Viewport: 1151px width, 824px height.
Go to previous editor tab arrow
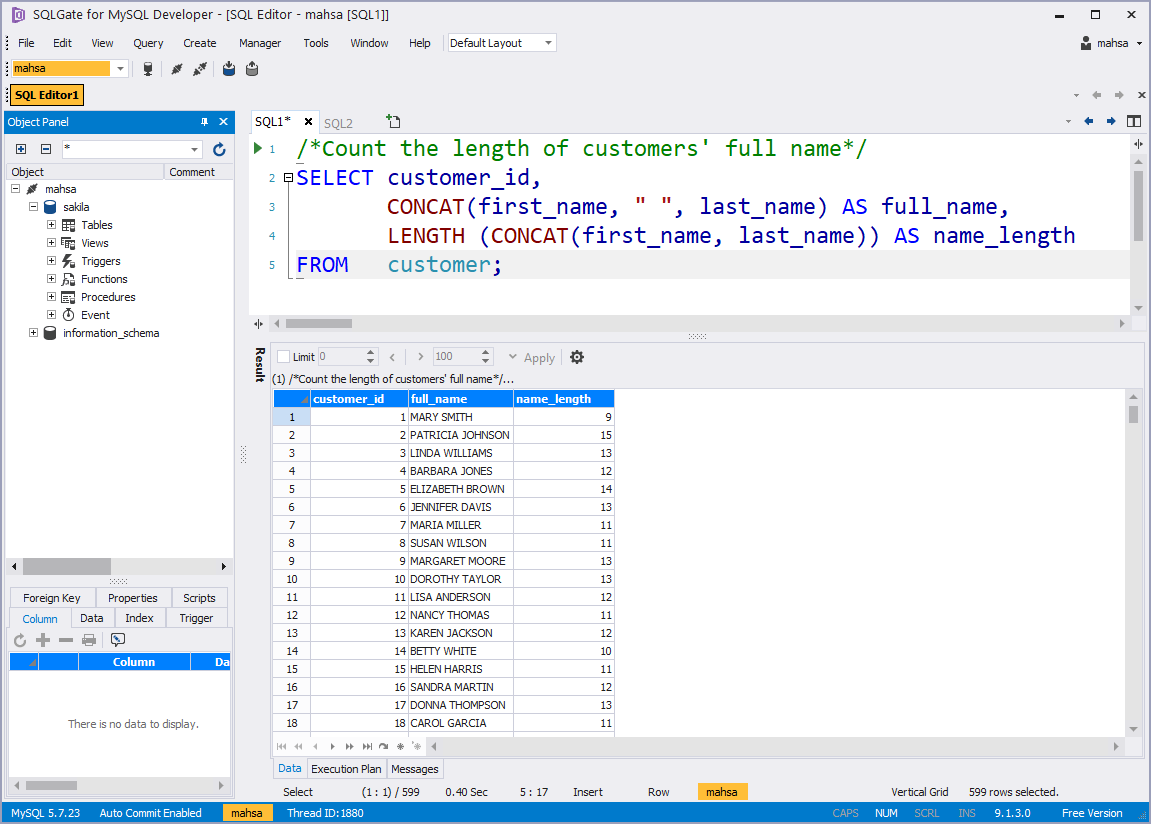coord(1089,121)
